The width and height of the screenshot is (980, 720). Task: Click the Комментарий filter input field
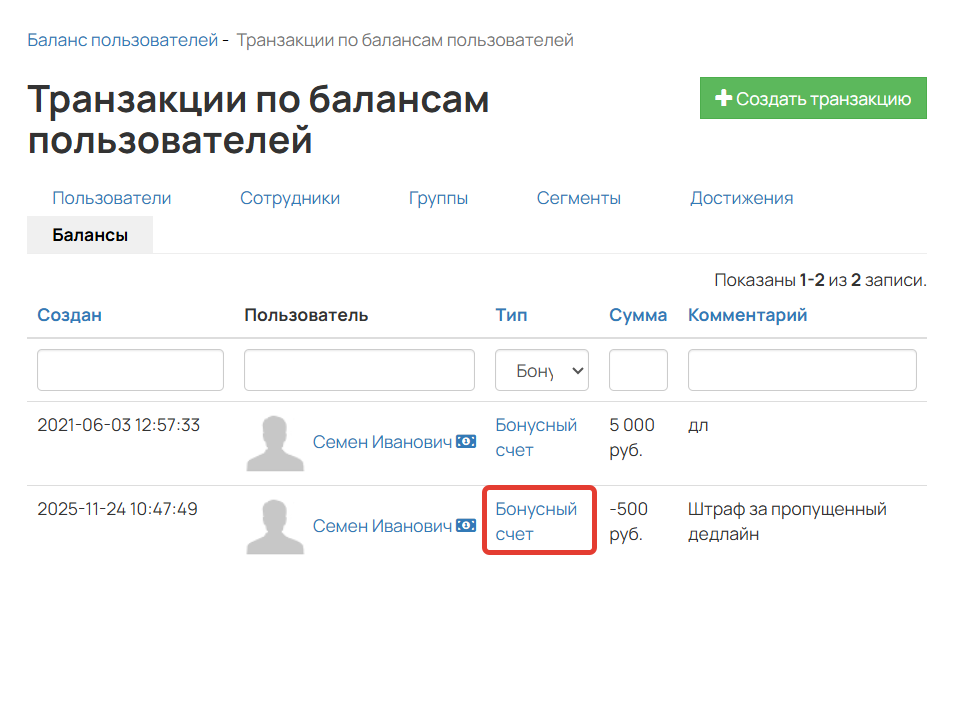pos(801,369)
